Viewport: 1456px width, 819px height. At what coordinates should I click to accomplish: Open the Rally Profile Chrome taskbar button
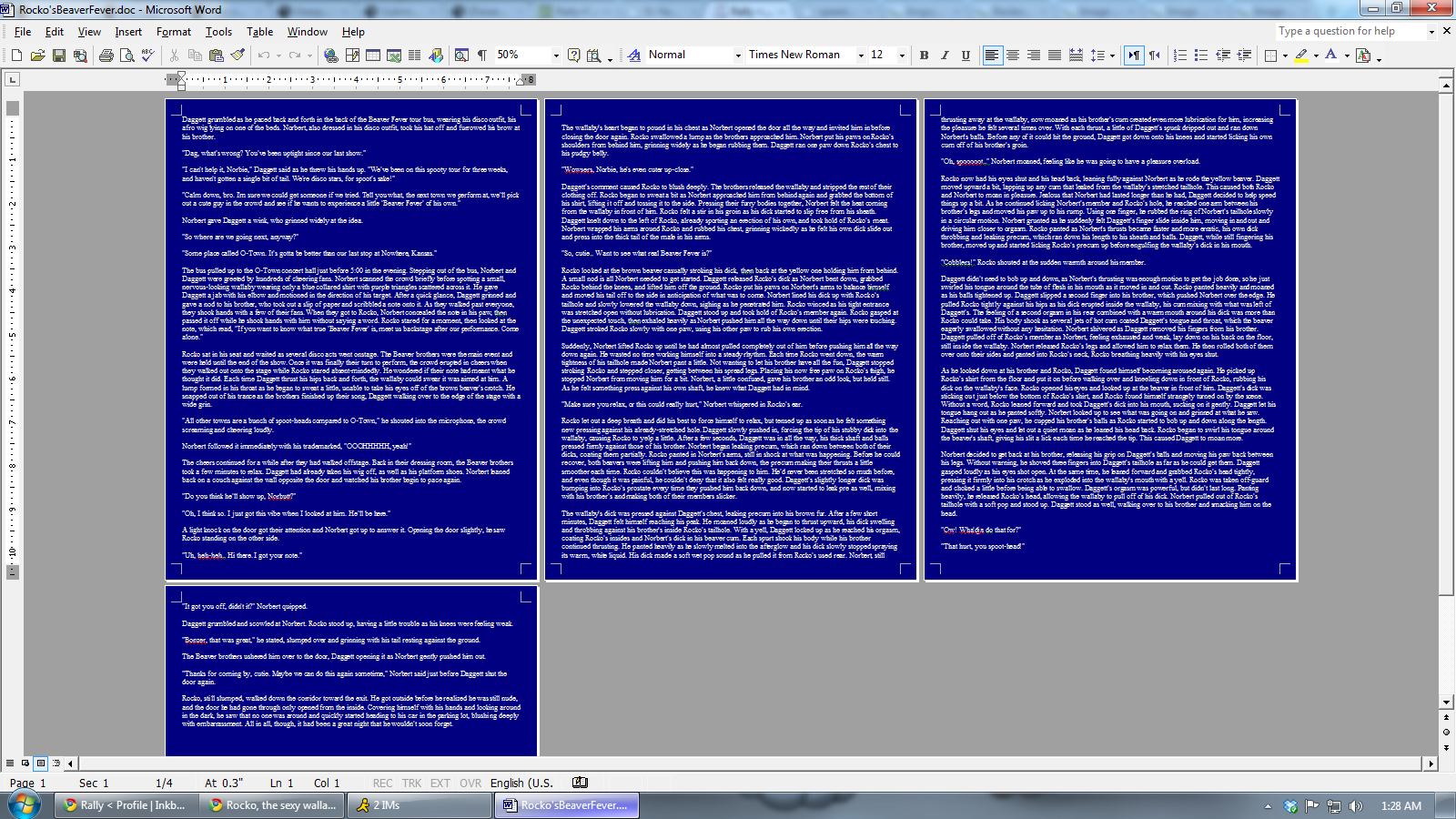click(126, 805)
